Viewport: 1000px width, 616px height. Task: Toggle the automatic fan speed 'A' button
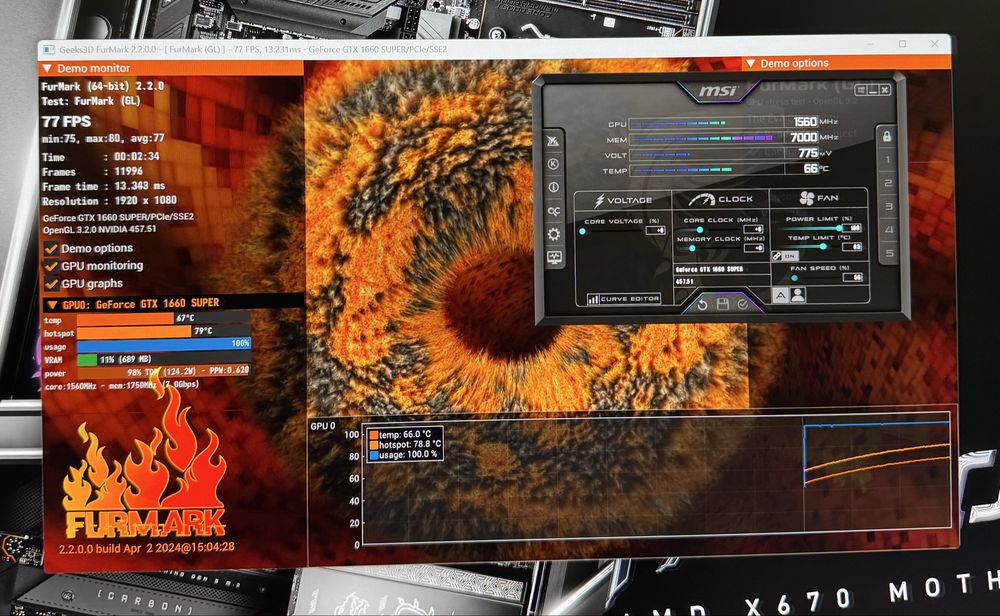[780, 295]
